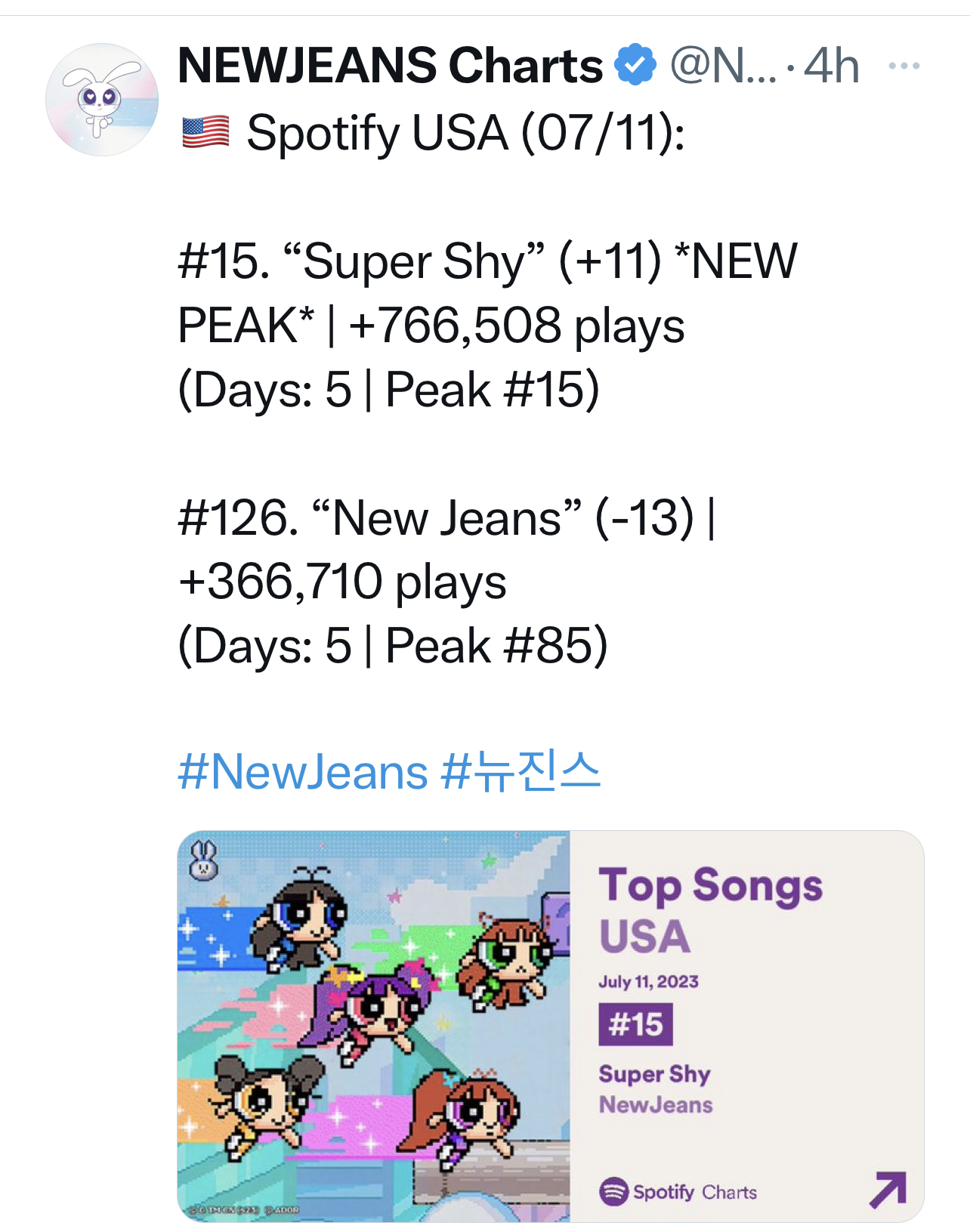Click the purple #15 rank badge

(x=635, y=1024)
